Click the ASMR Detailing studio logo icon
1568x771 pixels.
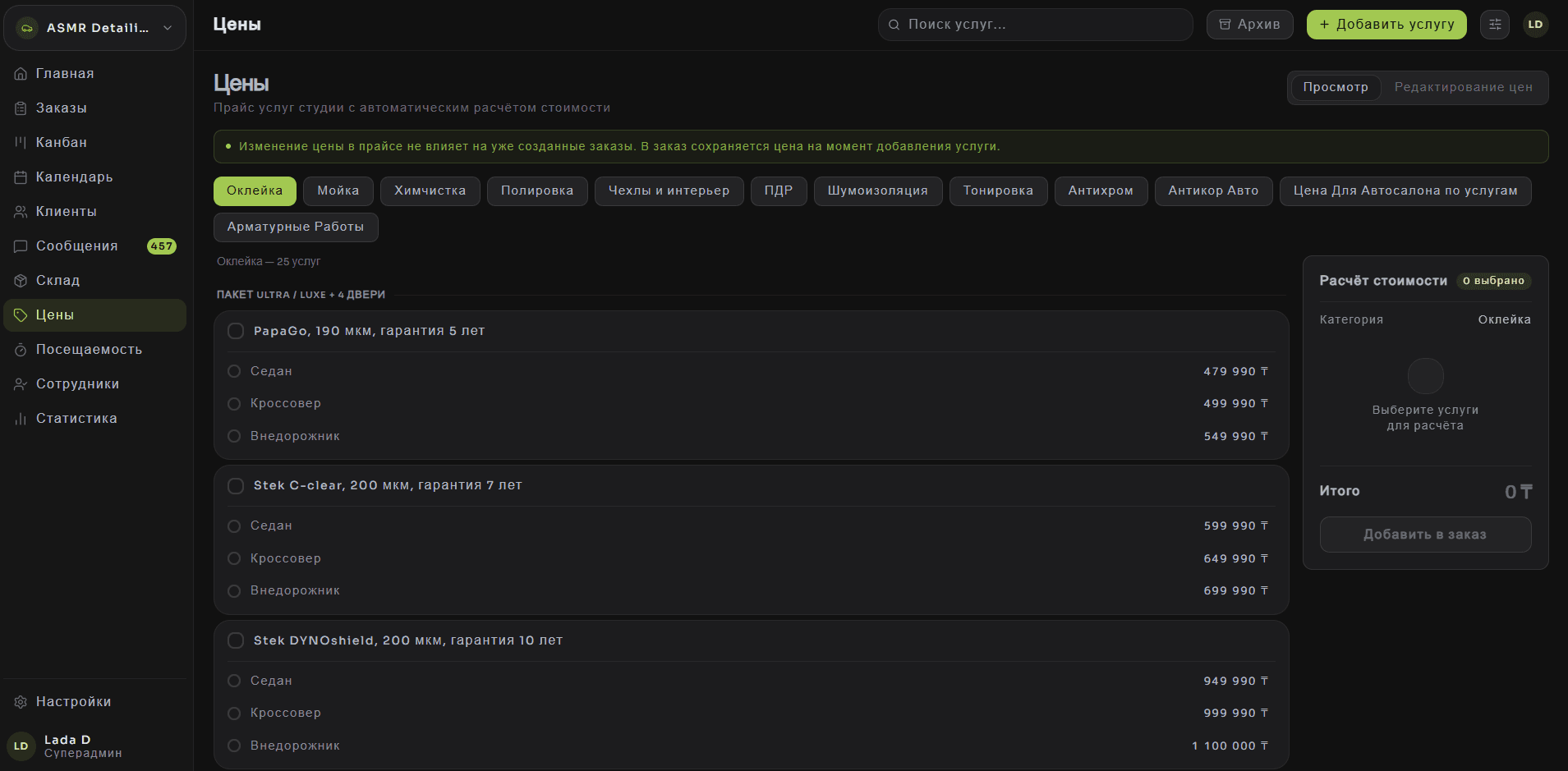(27, 28)
